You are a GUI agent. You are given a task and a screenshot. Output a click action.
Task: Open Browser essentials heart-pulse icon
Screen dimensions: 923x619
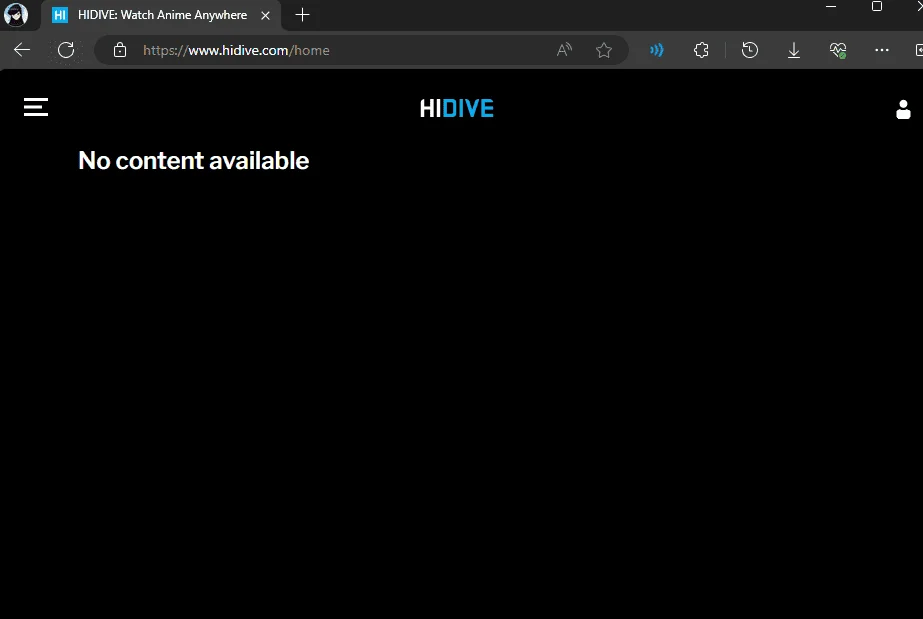tap(838, 50)
